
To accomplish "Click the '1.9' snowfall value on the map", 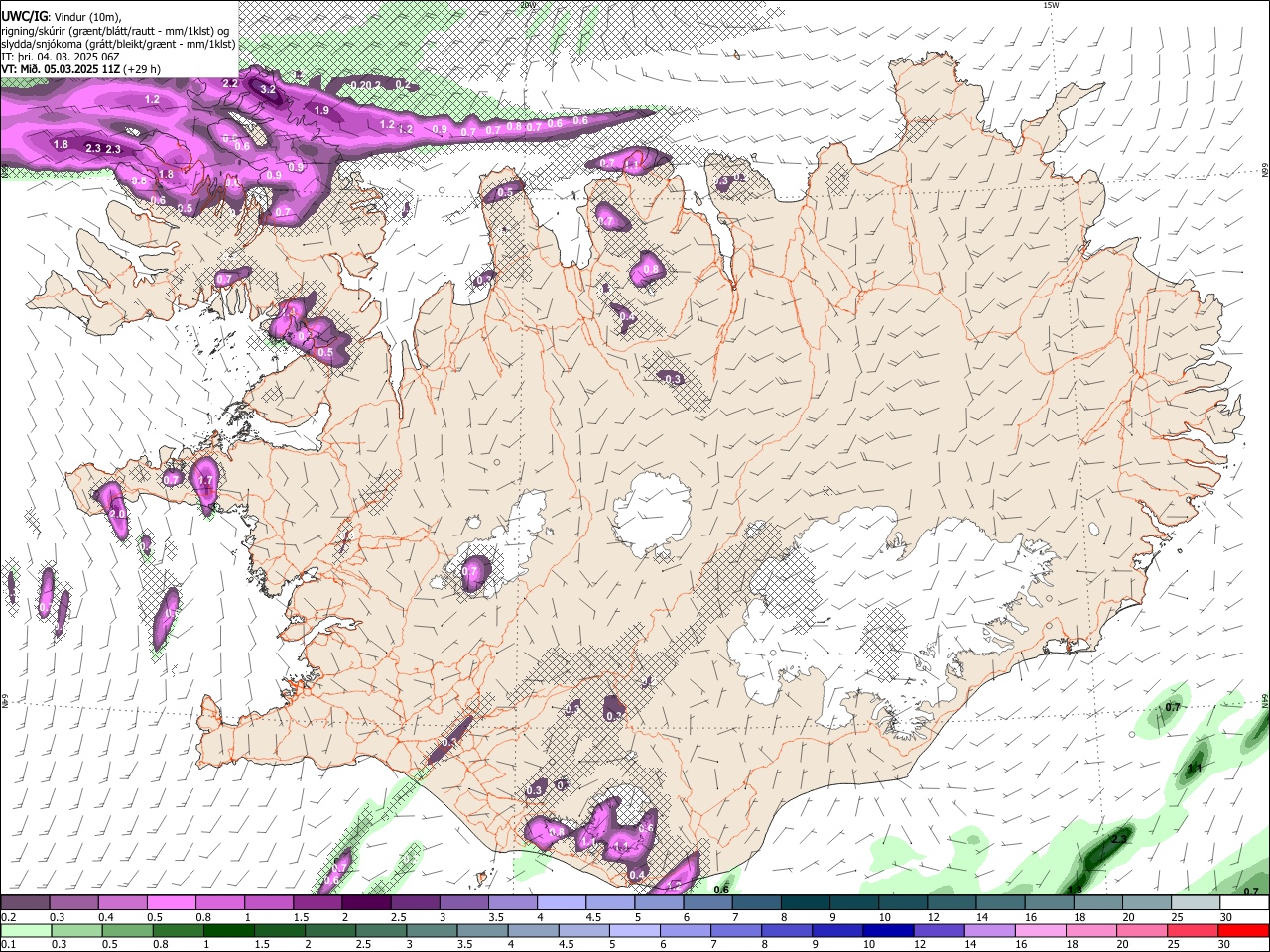I will point(321,110).
